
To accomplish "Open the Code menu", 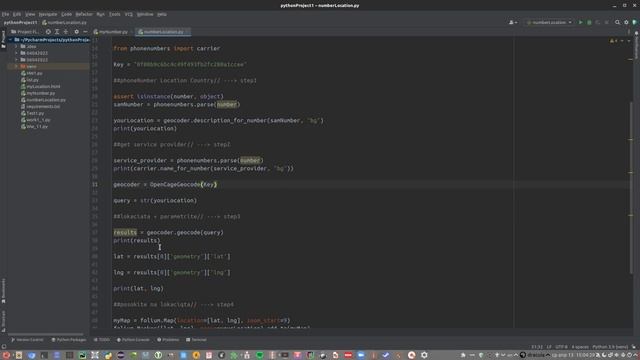I will [x=66, y=14].
